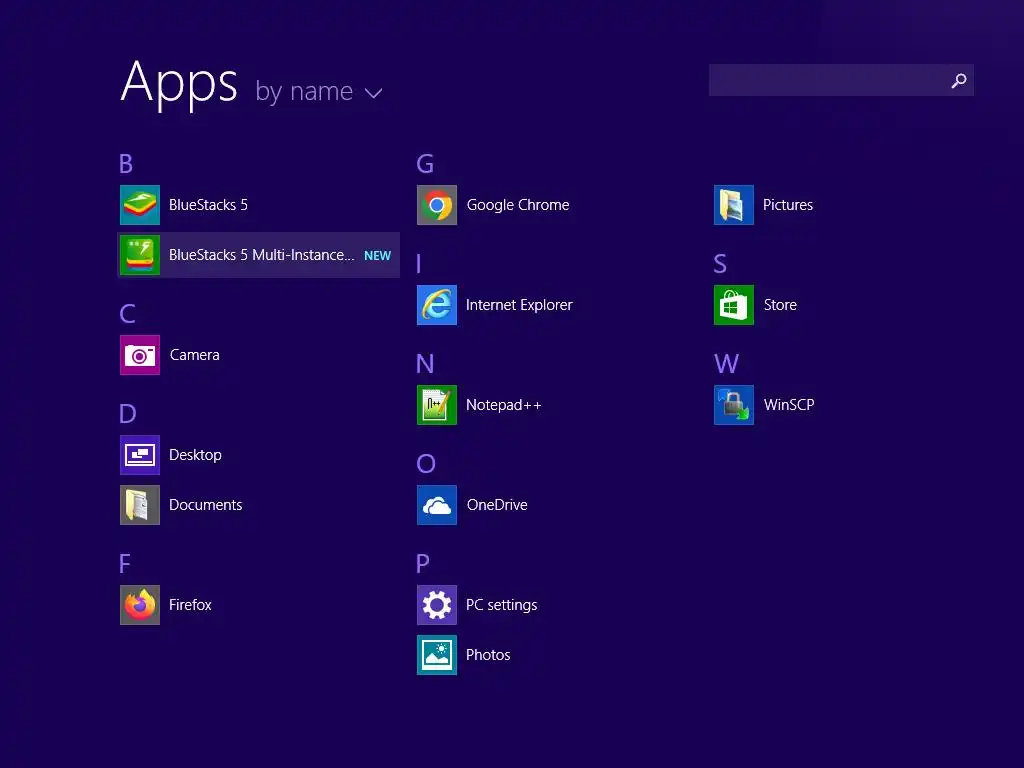The width and height of the screenshot is (1024, 768).
Task: Click the 'BlueStacks 5 Multi-Instance...' label text
Action: pos(262,255)
